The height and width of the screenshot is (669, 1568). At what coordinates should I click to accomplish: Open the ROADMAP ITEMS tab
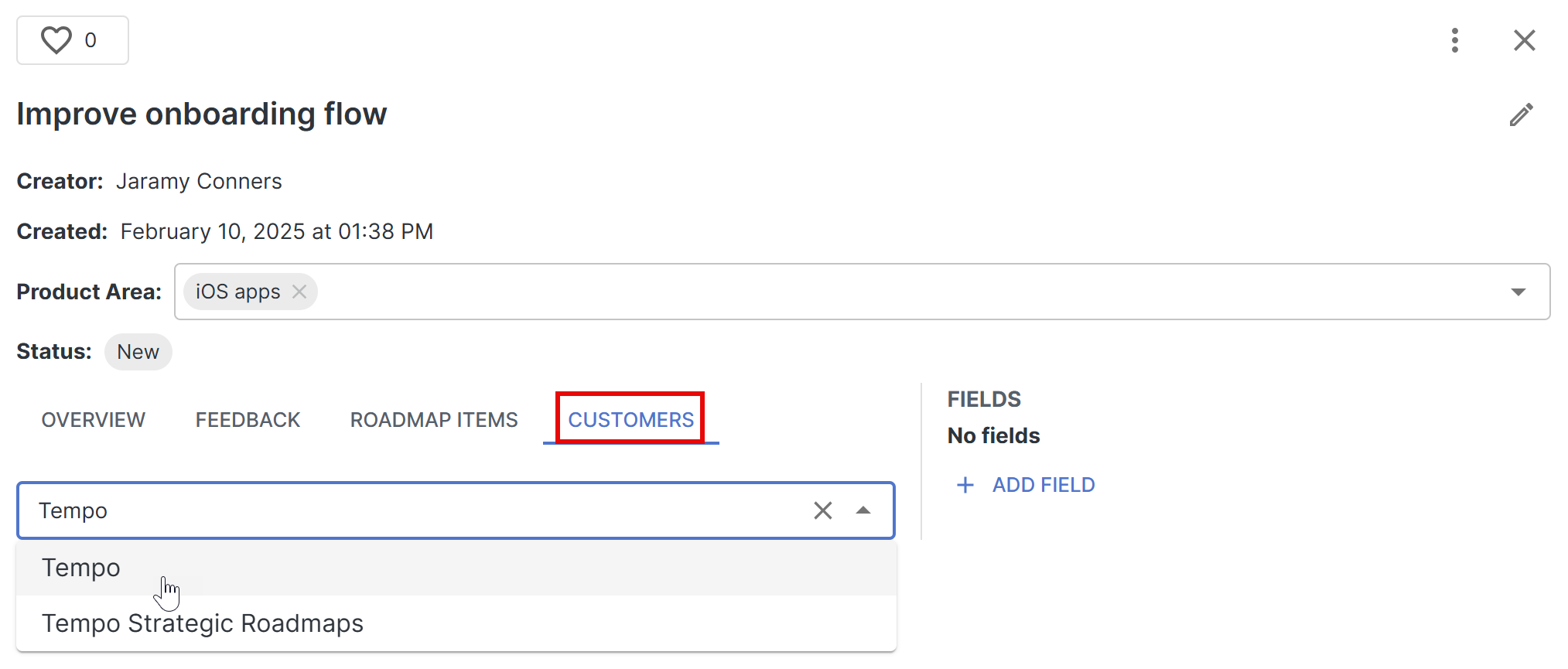(433, 419)
